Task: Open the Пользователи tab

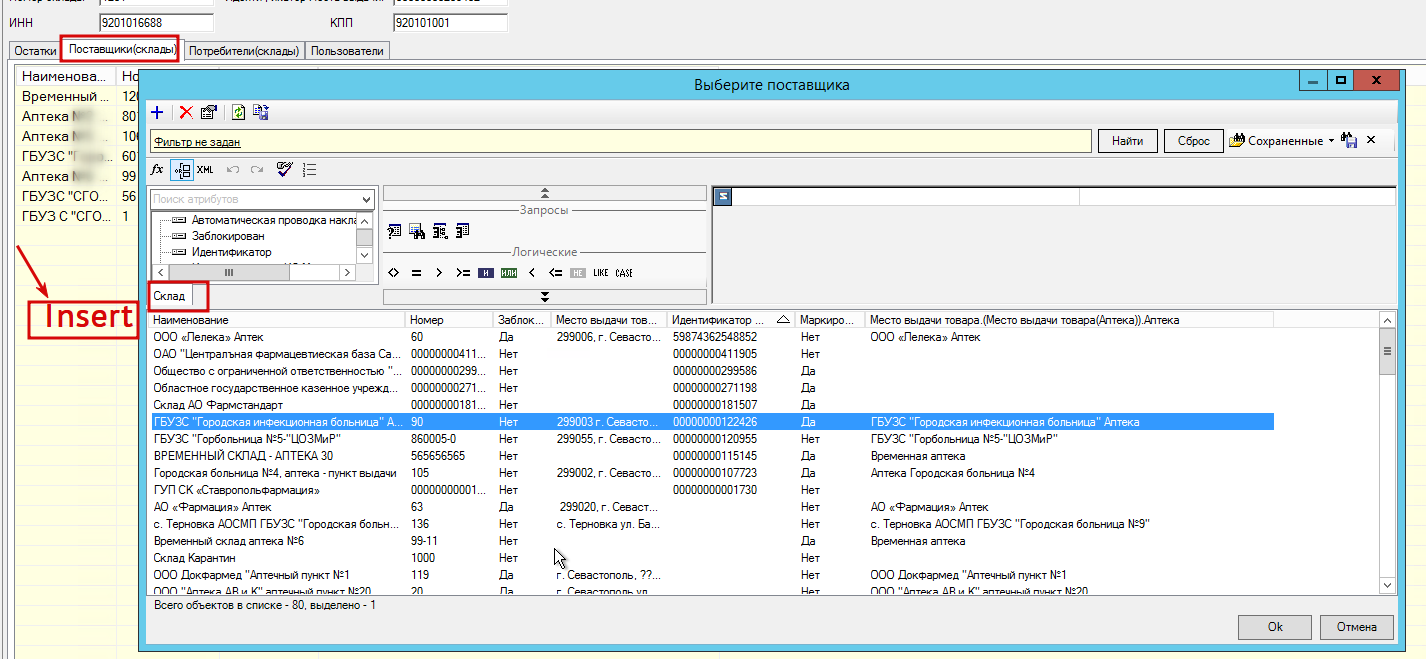Action: coord(347,50)
